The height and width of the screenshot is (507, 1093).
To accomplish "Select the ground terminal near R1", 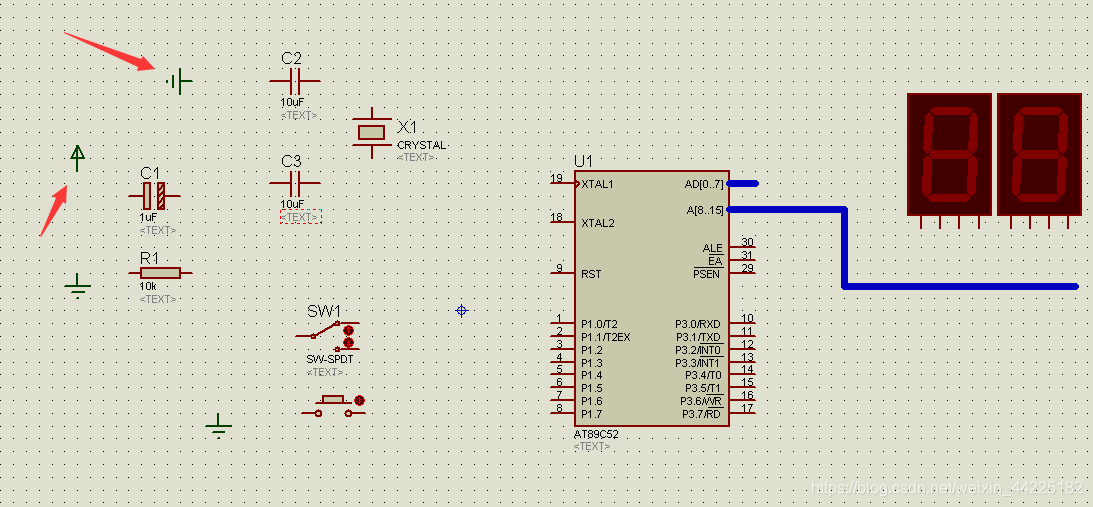I will pyautogui.click(x=77, y=285).
